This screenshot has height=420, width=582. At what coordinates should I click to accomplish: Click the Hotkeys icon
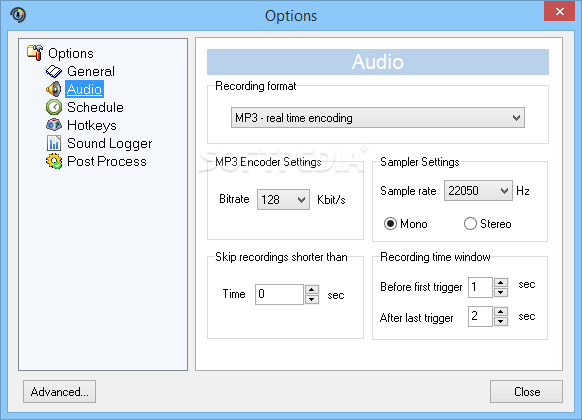coord(54,125)
